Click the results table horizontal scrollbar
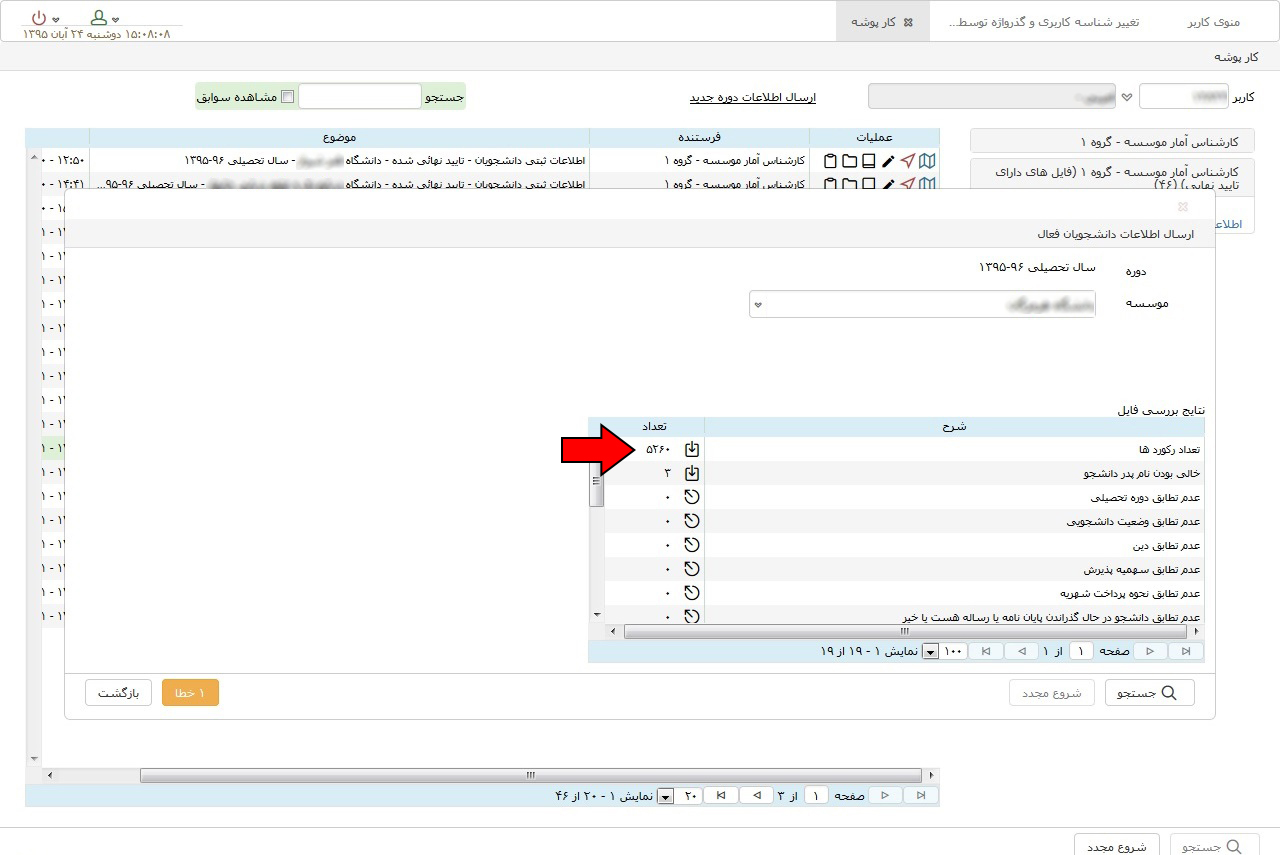The height and width of the screenshot is (855, 1280). (x=905, y=632)
